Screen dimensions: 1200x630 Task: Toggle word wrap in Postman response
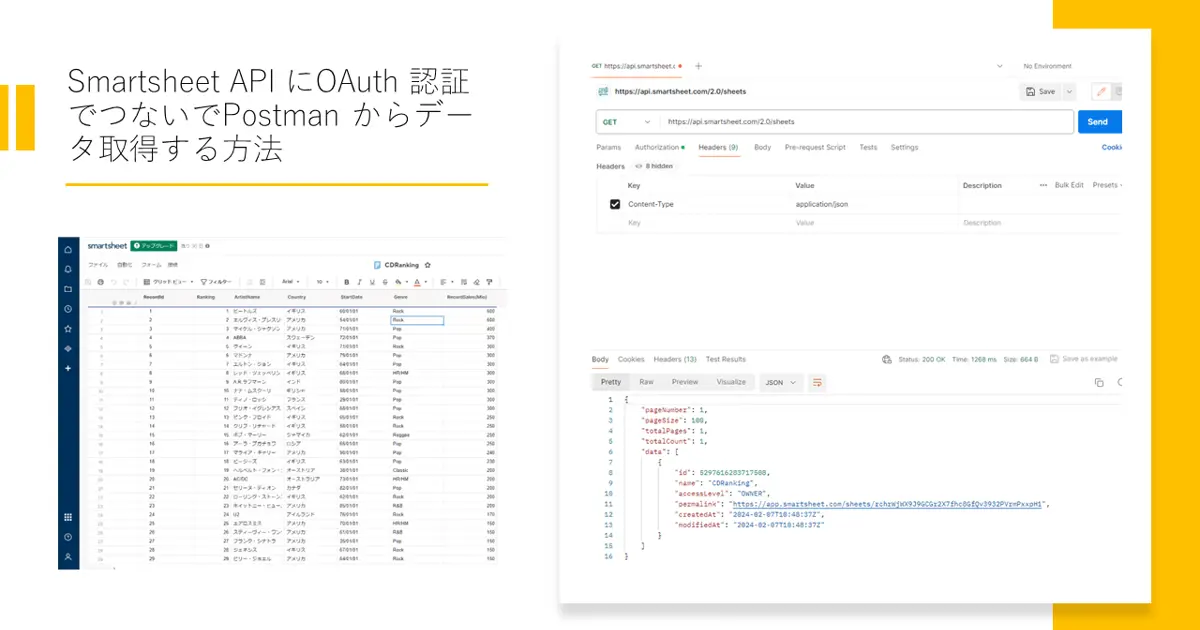pyautogui.click(x=818, y=382)
